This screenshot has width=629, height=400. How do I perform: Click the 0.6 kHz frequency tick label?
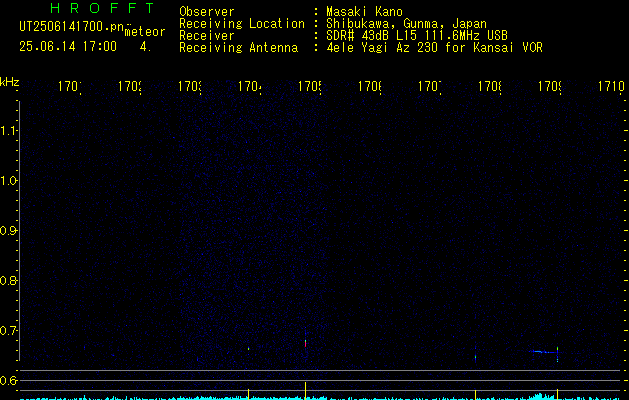8,380
